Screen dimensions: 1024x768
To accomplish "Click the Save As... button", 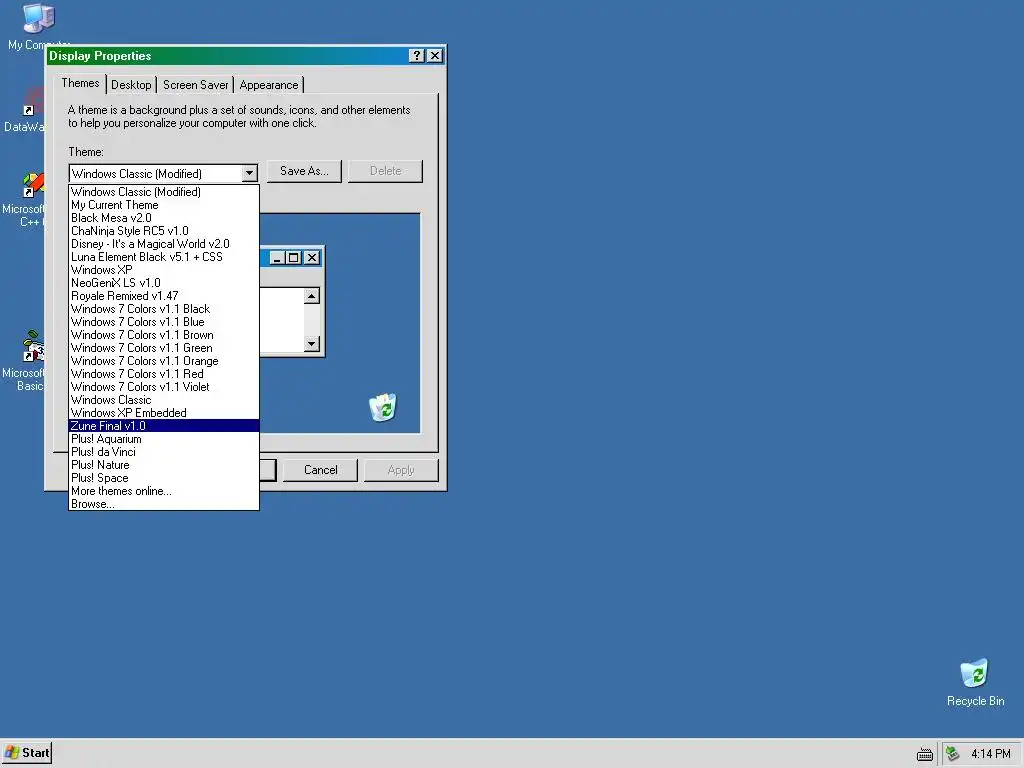I will (x=304, y=171).
